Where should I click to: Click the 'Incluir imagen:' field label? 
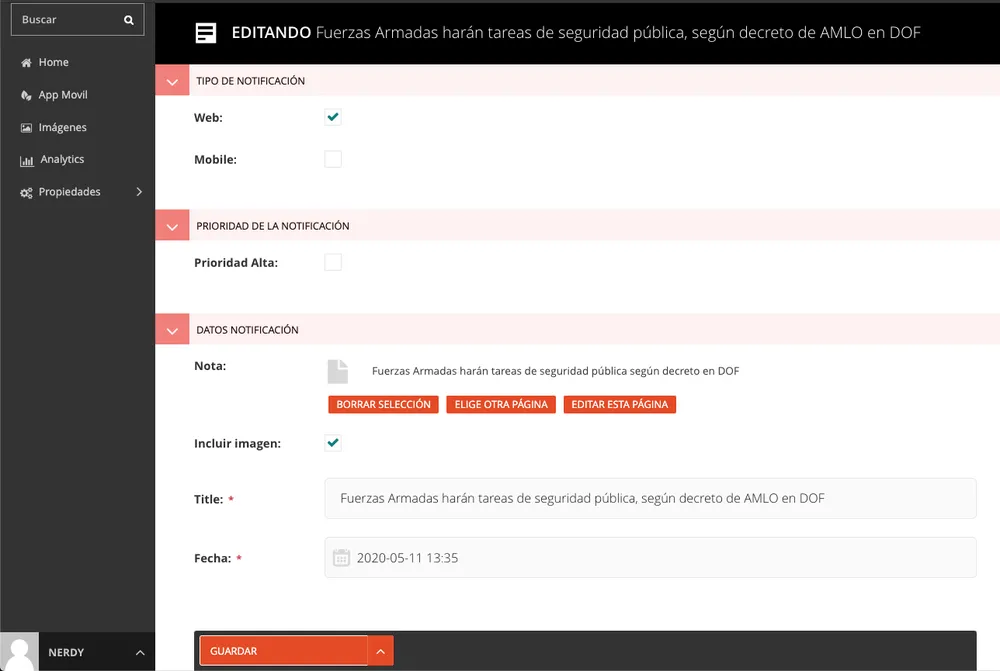[237, 443]
